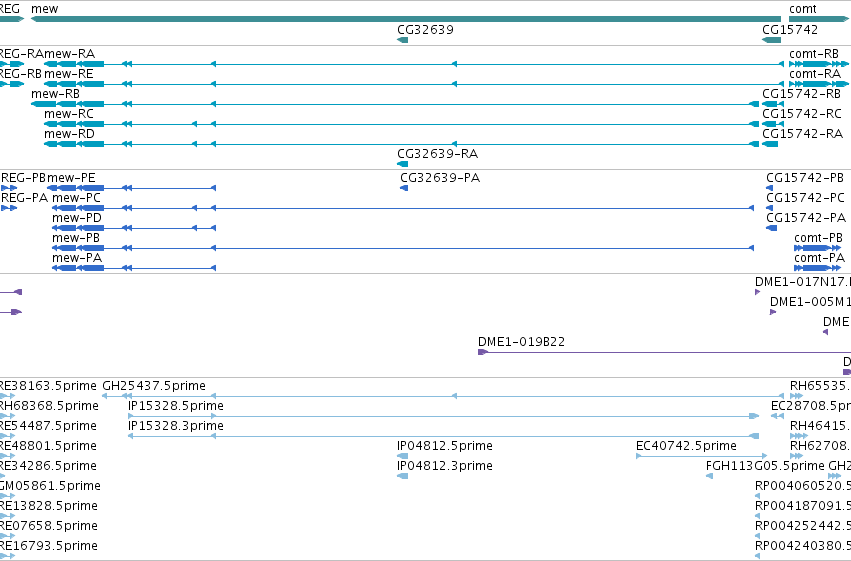Click protein feature mew-PB
Viewport: 851px width, 561px height.
(x=403, y=248)
